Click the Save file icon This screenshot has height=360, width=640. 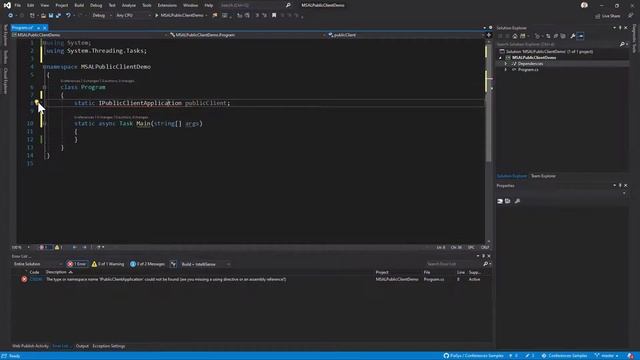(x=51, y=16)
